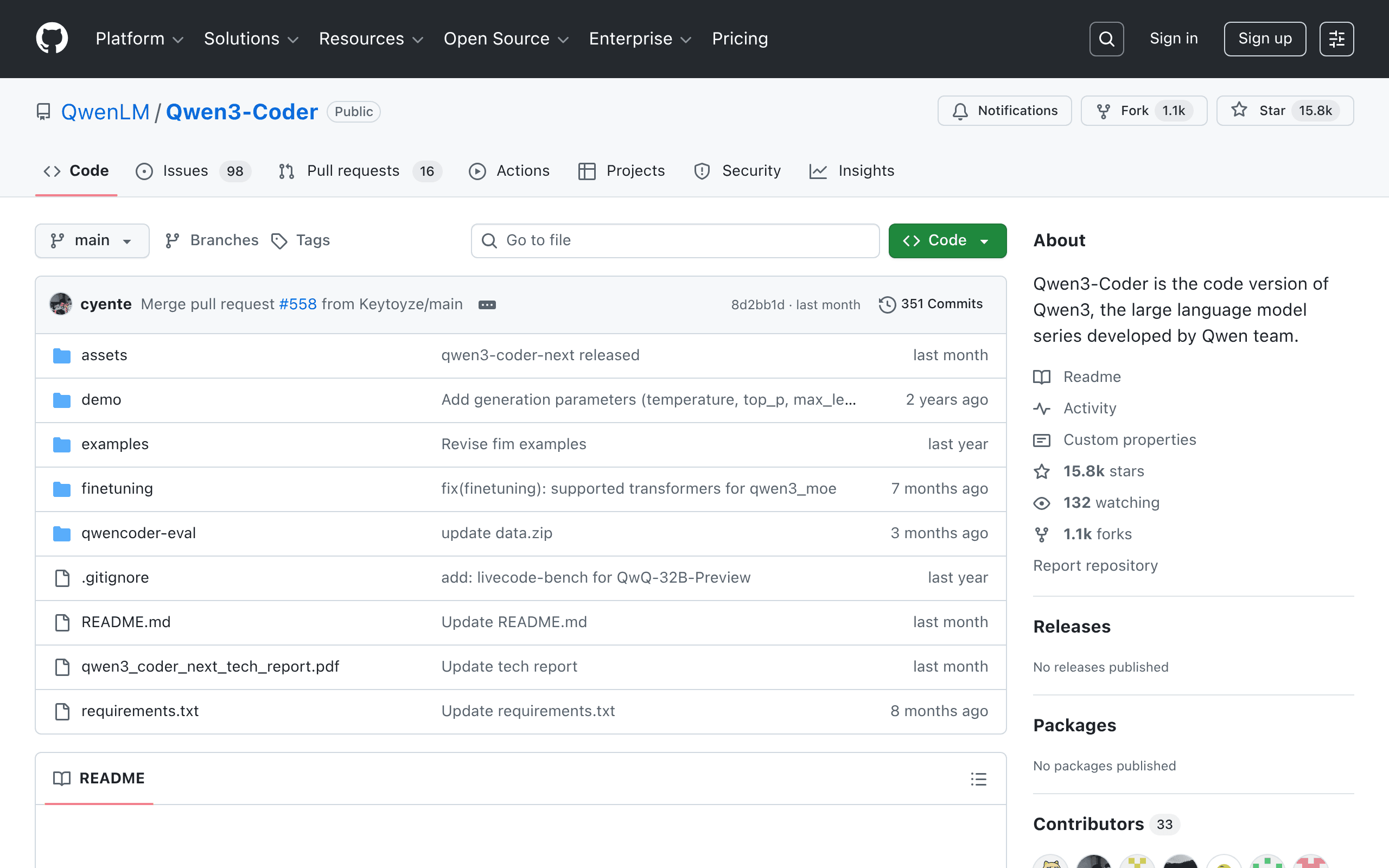Open the Releases heading link

tap(1072, 627)
